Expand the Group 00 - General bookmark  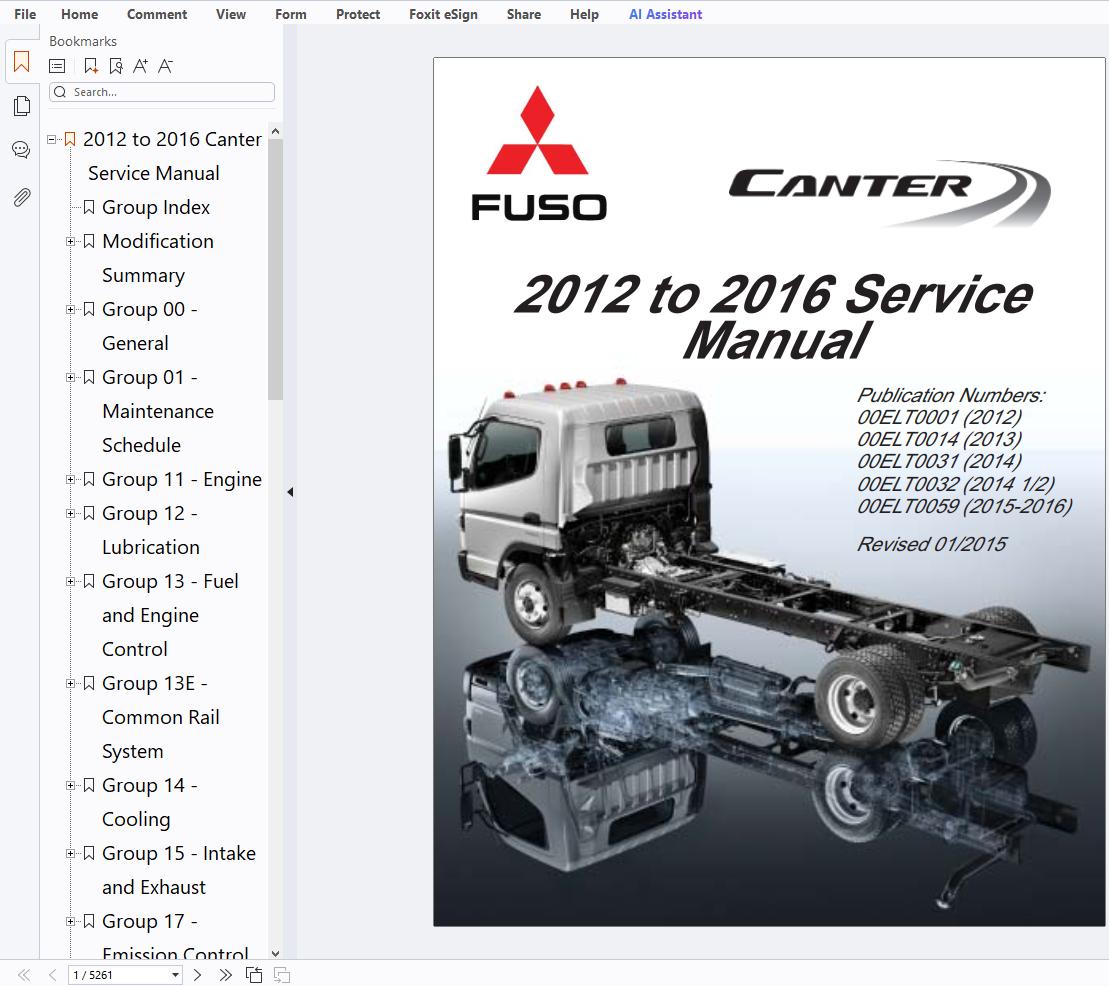(70, 309)
